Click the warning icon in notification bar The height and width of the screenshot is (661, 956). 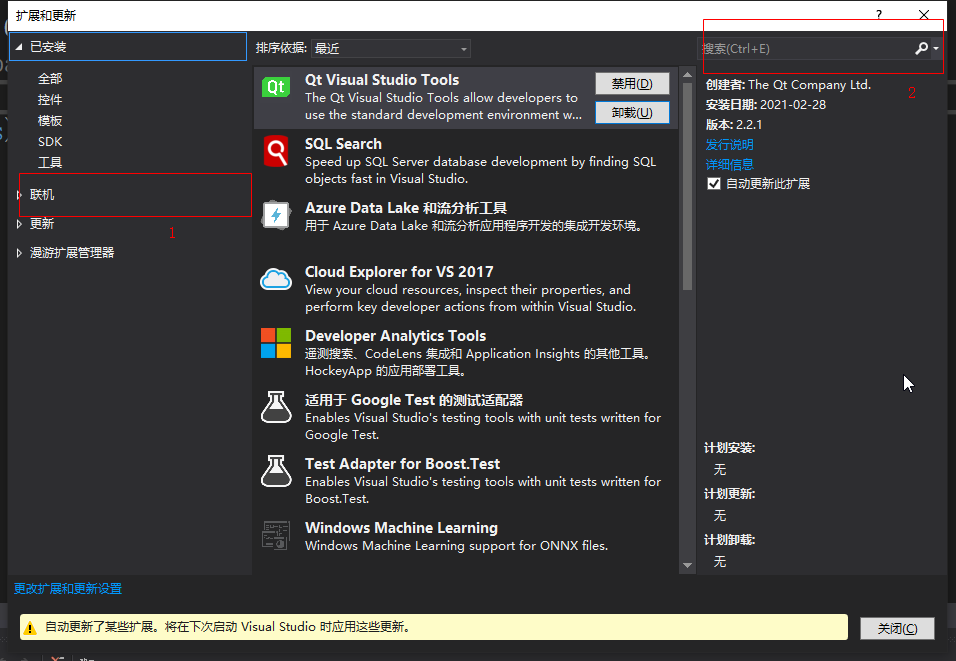click(x=30, y=628)
